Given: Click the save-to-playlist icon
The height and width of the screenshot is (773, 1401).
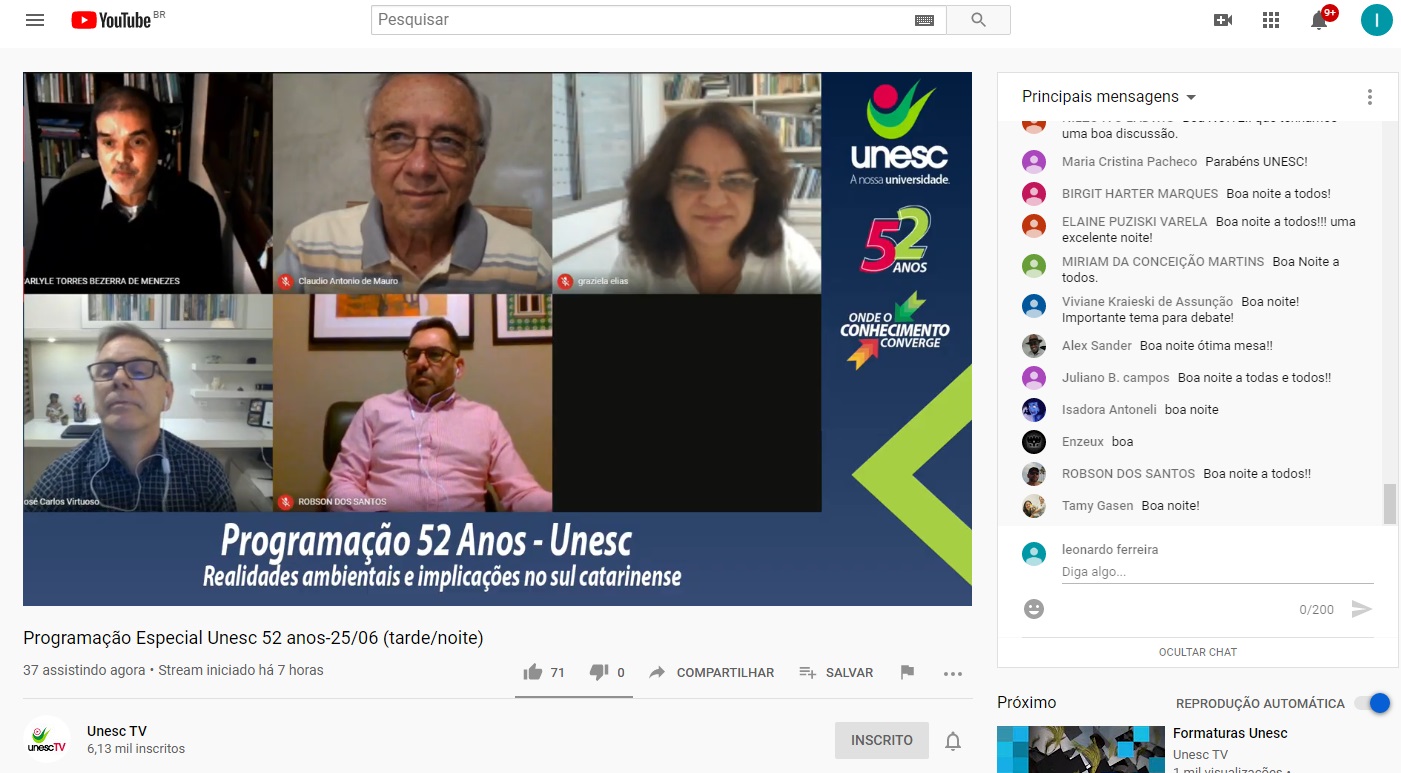Looking at the screenshot, I should tap(808, 673).
